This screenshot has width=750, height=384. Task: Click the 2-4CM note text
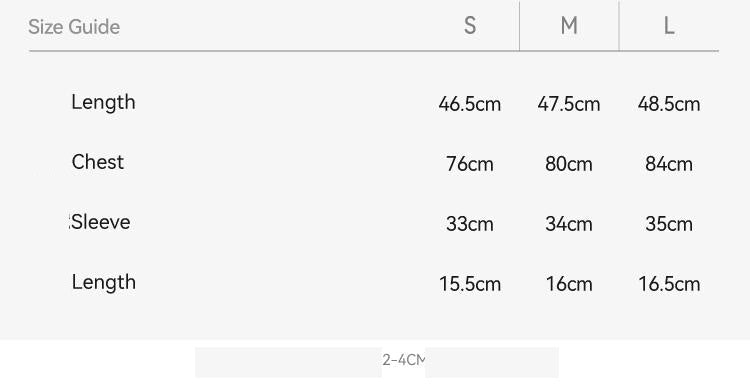[x=404, y=360]
